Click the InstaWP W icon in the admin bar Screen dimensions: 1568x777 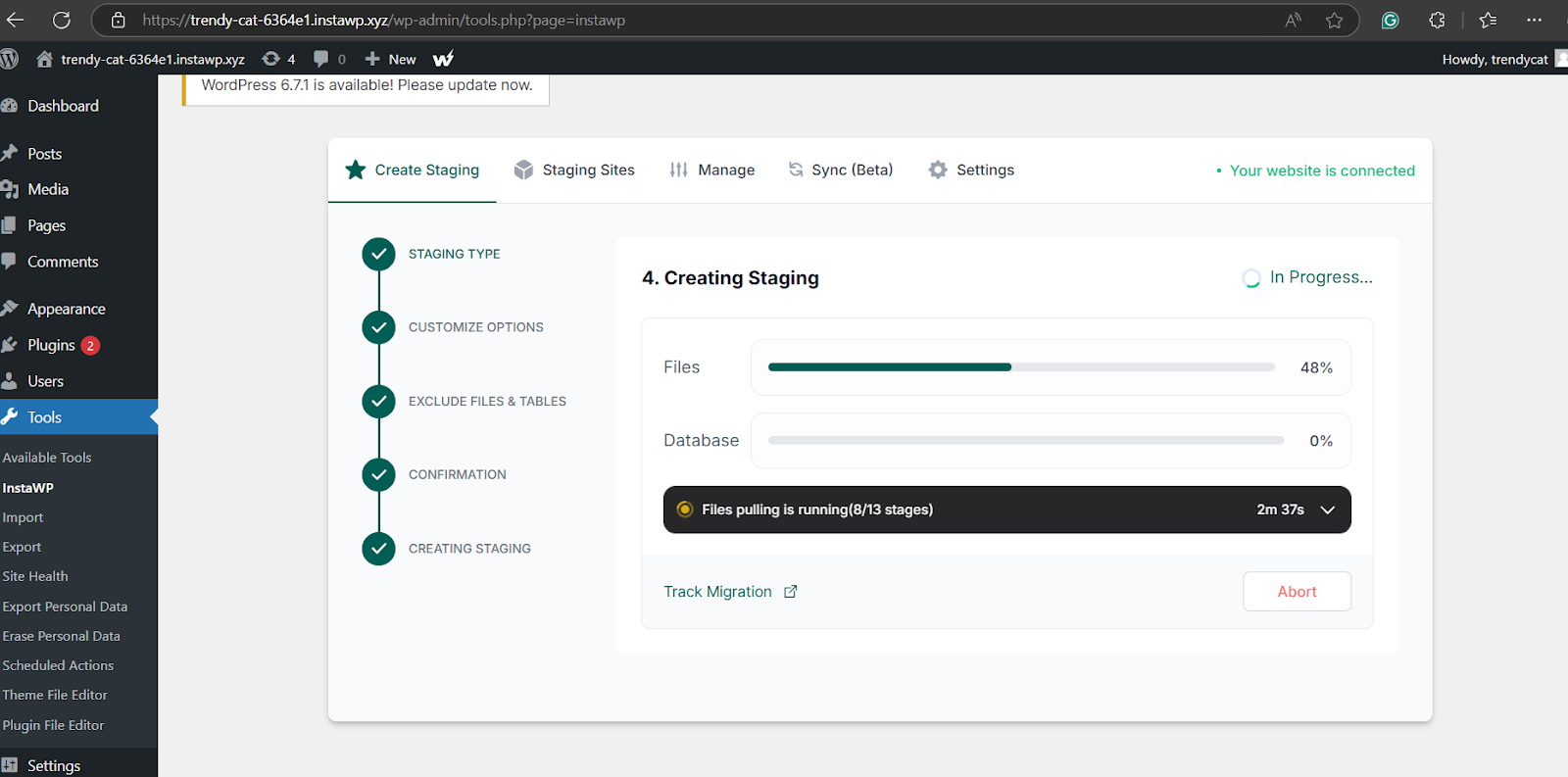(x=444, y=59)
